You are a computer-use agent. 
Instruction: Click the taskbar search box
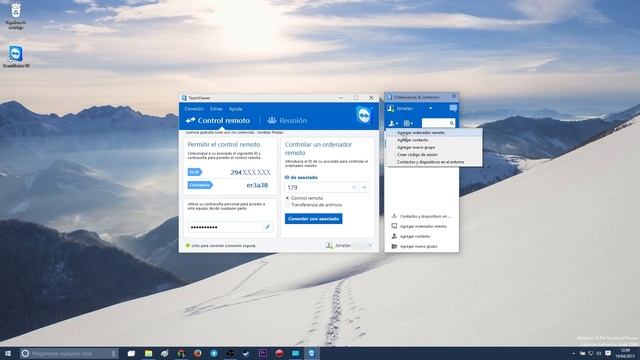pos(69,353)
